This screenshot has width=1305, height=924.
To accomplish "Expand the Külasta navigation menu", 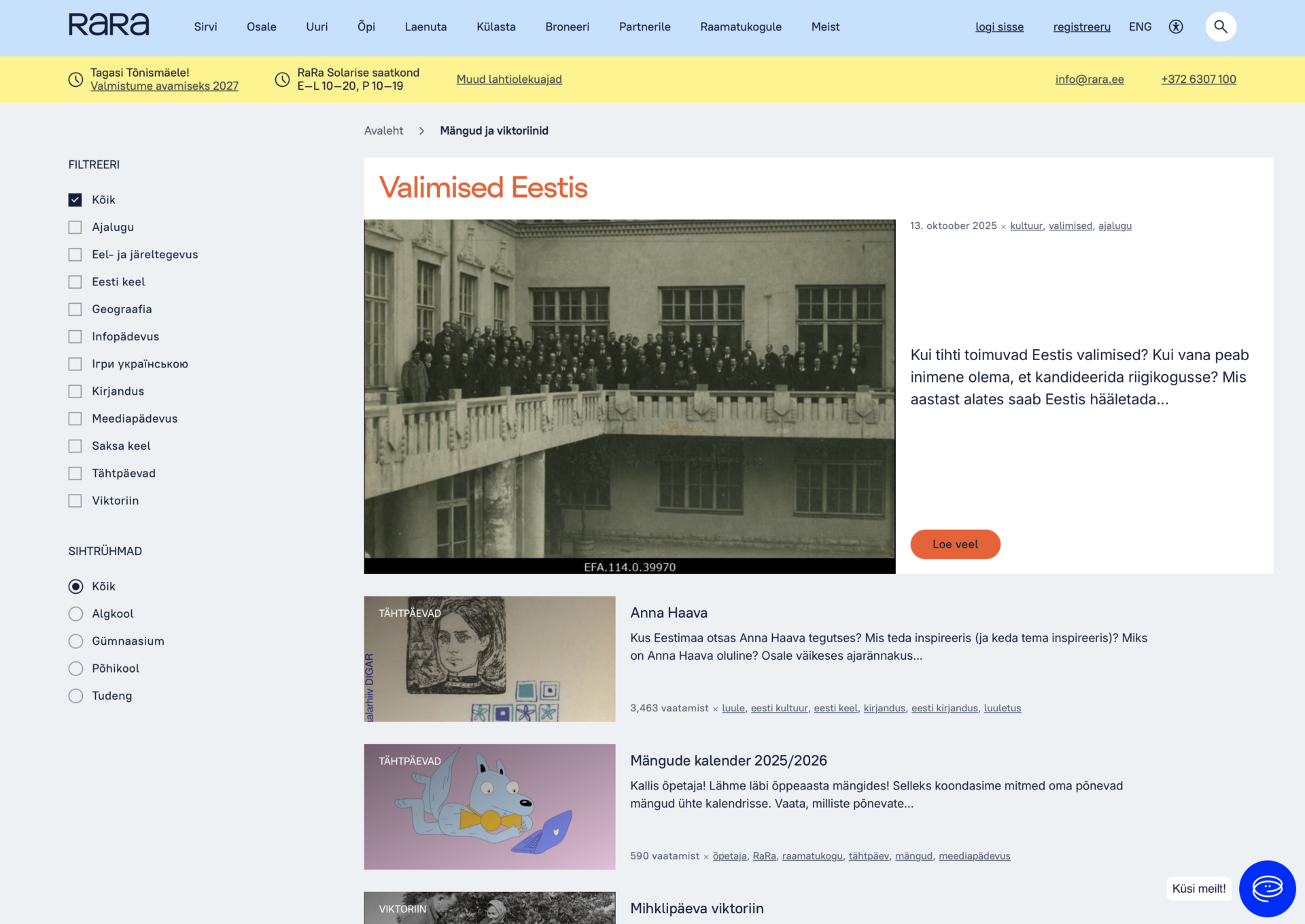I will 495,26.
